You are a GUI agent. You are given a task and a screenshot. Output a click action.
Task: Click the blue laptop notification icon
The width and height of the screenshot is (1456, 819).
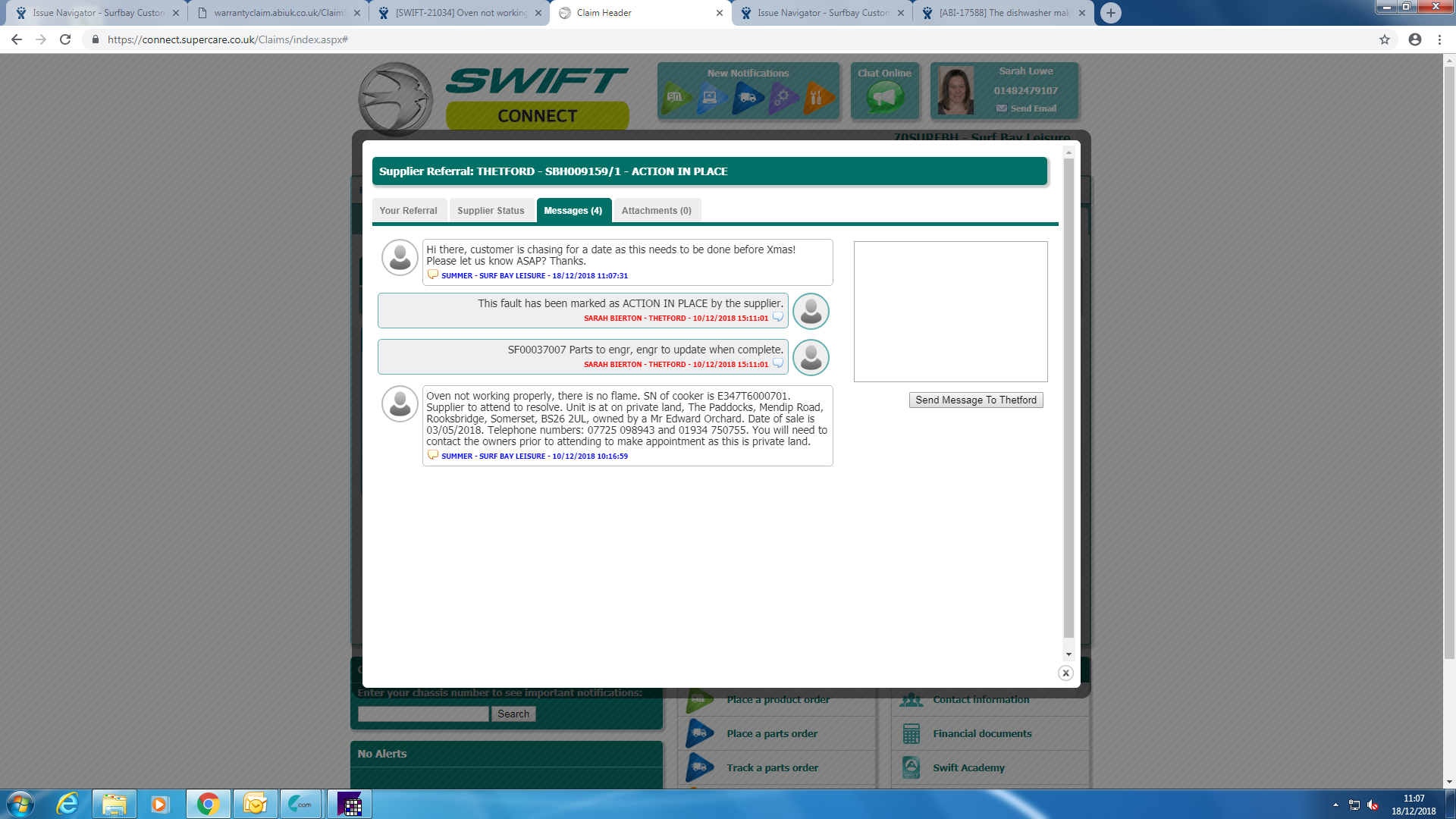(711, 97)
